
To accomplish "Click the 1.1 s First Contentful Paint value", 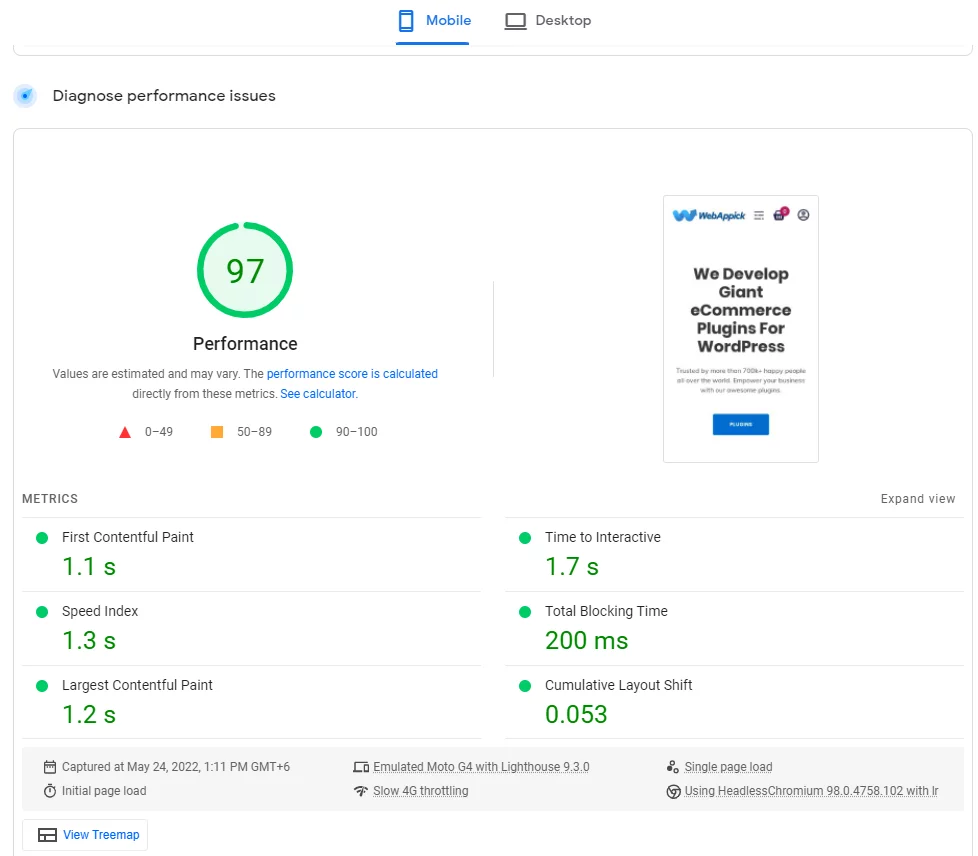I will click(89, 567).
